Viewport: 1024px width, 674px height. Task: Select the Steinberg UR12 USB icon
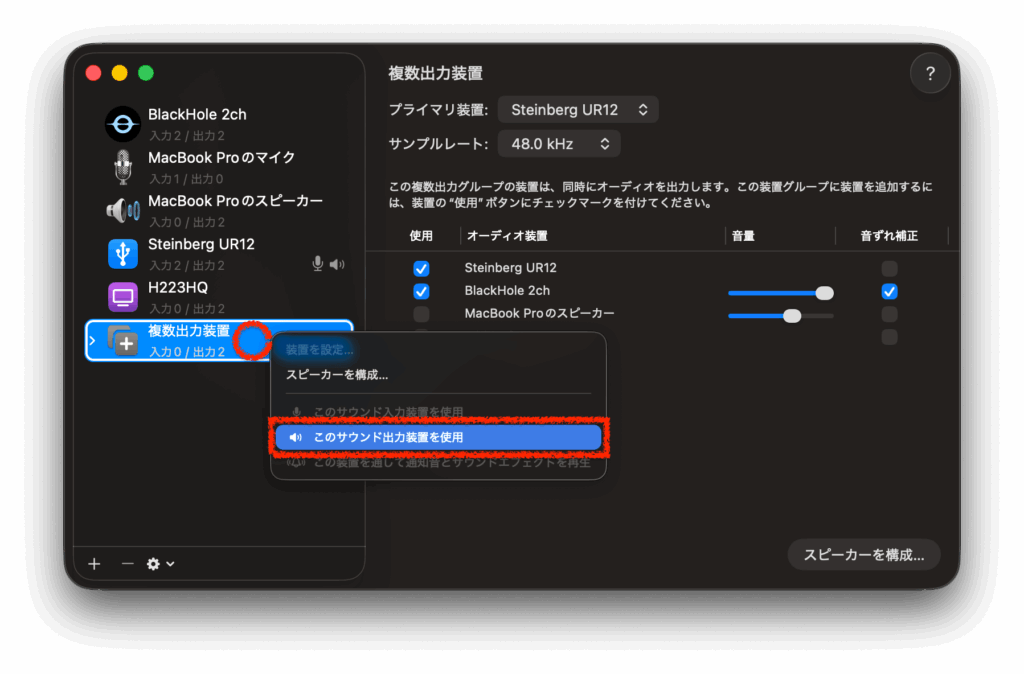tap(123, 253)
